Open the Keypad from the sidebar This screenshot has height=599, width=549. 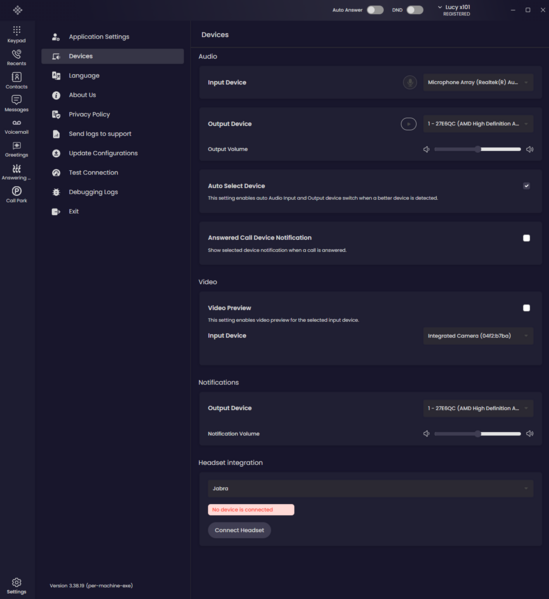click(16, 34)
